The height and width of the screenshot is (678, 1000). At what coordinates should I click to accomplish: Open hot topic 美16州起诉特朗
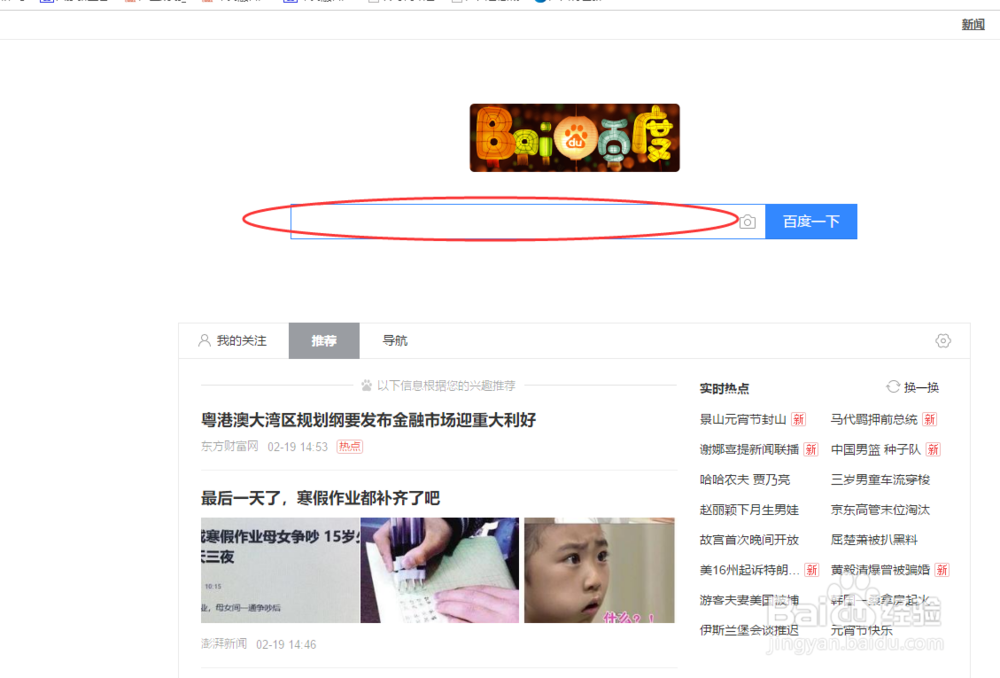point(749,570)
